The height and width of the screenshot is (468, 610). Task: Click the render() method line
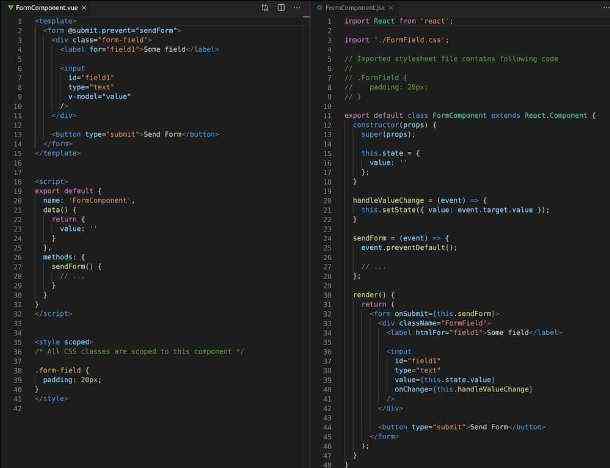374,294
